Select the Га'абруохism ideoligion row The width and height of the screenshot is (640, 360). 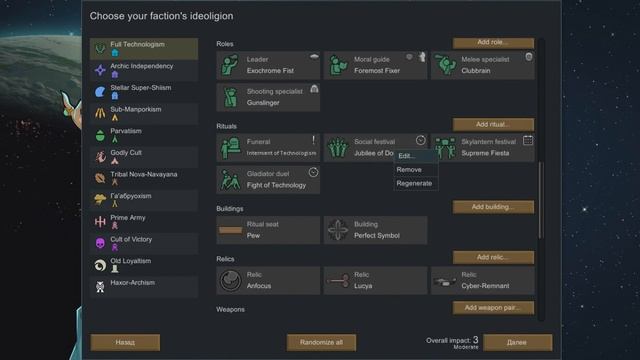click(x=144, y=200)
